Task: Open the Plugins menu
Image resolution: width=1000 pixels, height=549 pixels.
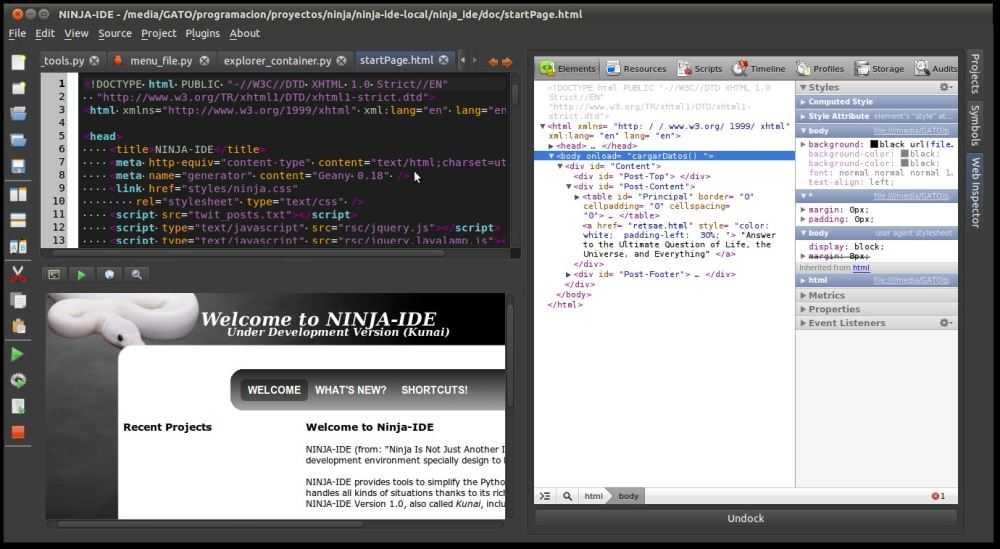Action: pyautogui.click(x=203, y=33)
